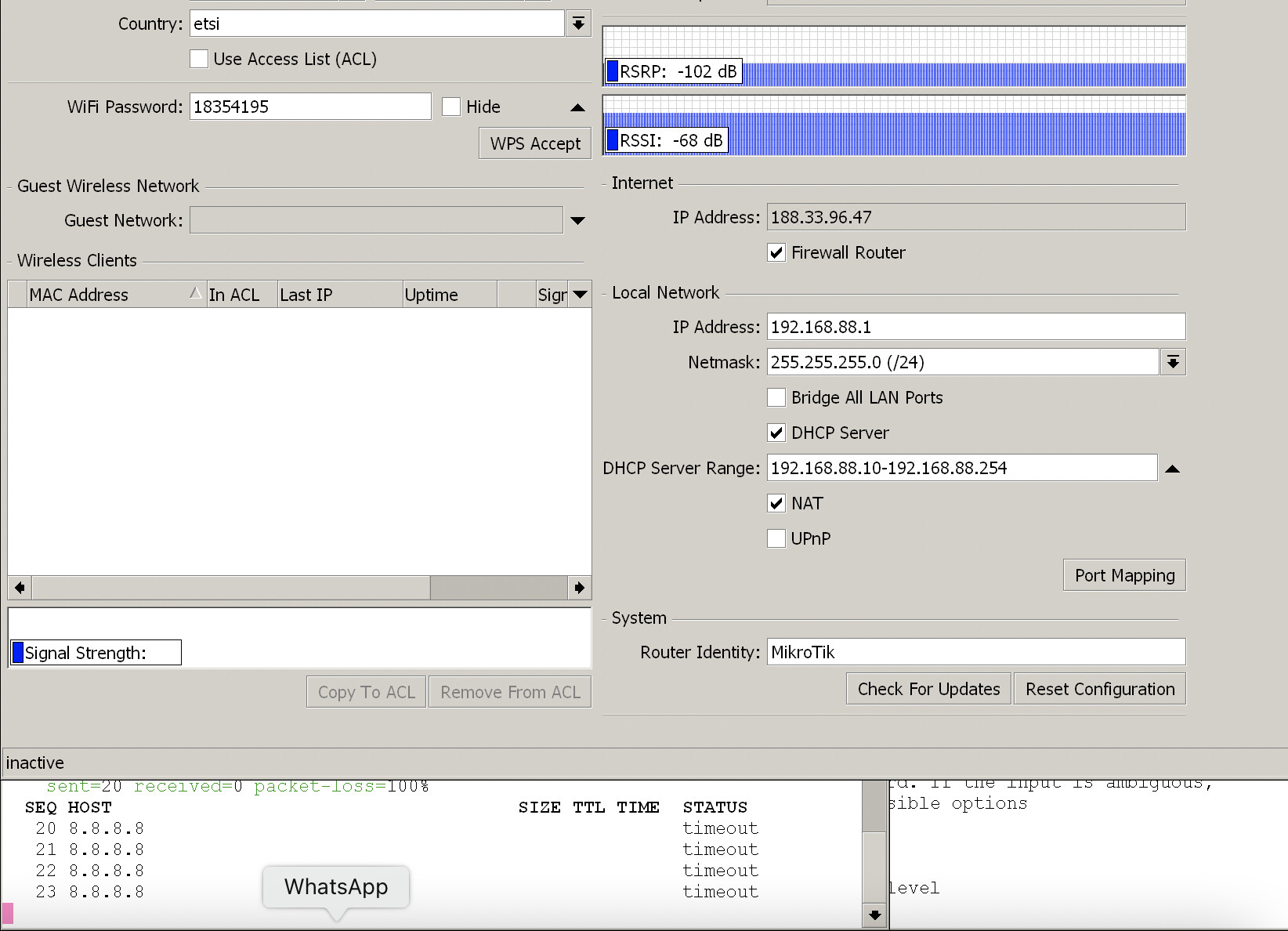1288x931 pixels.
Task: Enable Bridge All LAN Ports
Action: tap(776, 397)
